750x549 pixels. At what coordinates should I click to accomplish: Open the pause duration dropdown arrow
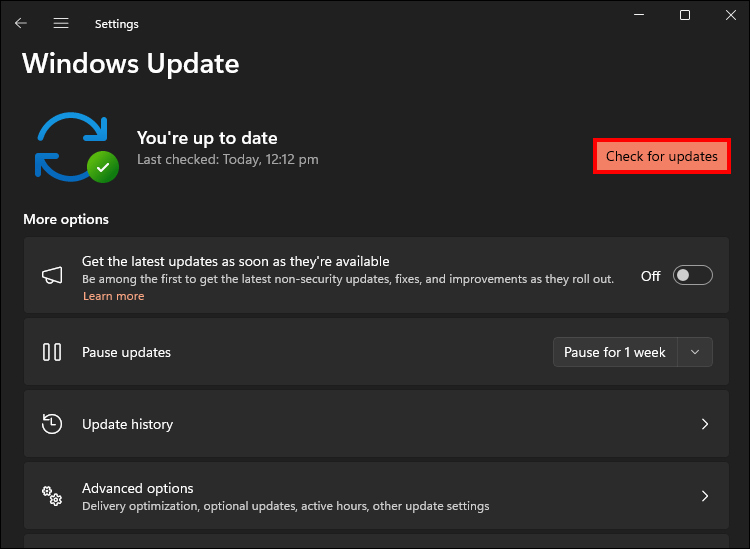pyautogui.click(x=696, y=352)
